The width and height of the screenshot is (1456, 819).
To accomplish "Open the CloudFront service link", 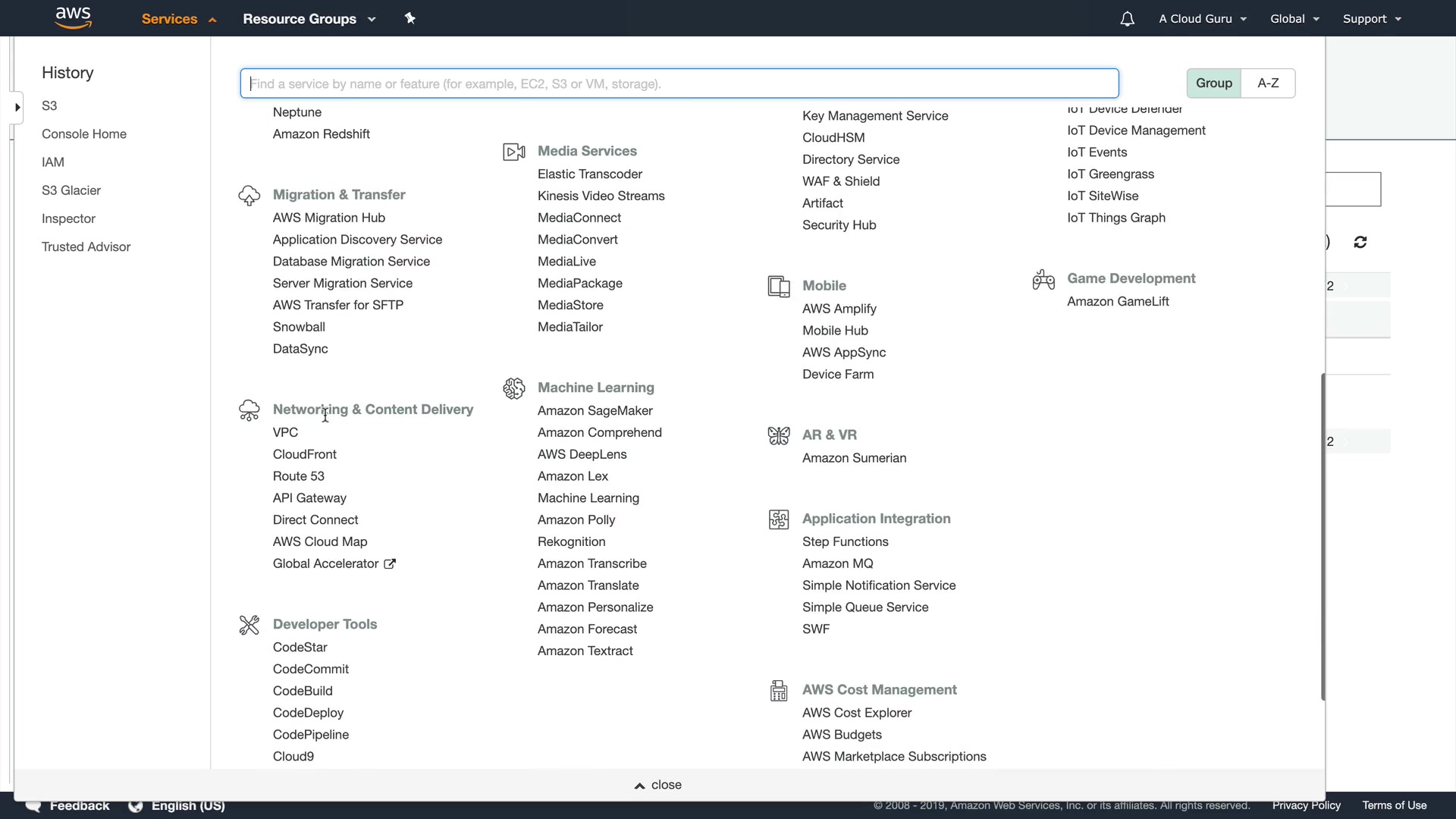I will 304,454.
